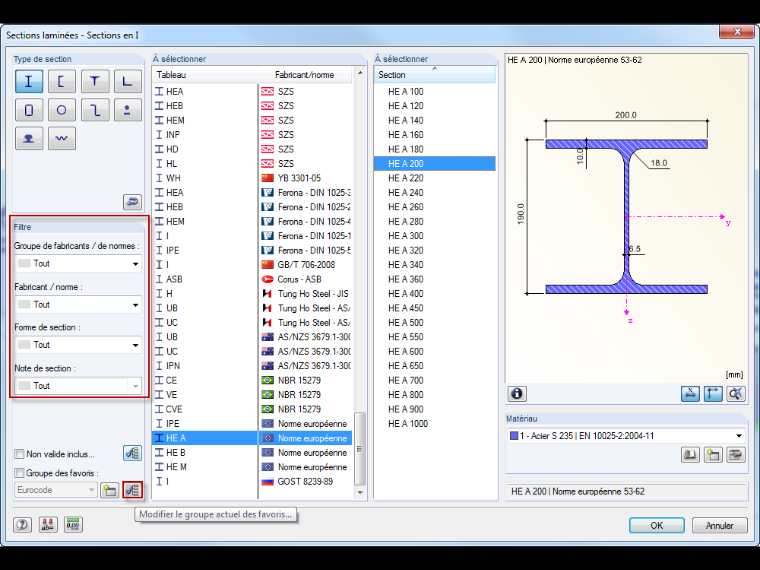760x570 pixels.
Task: Select section 'HE A 220'
Action: coord(435,178)
